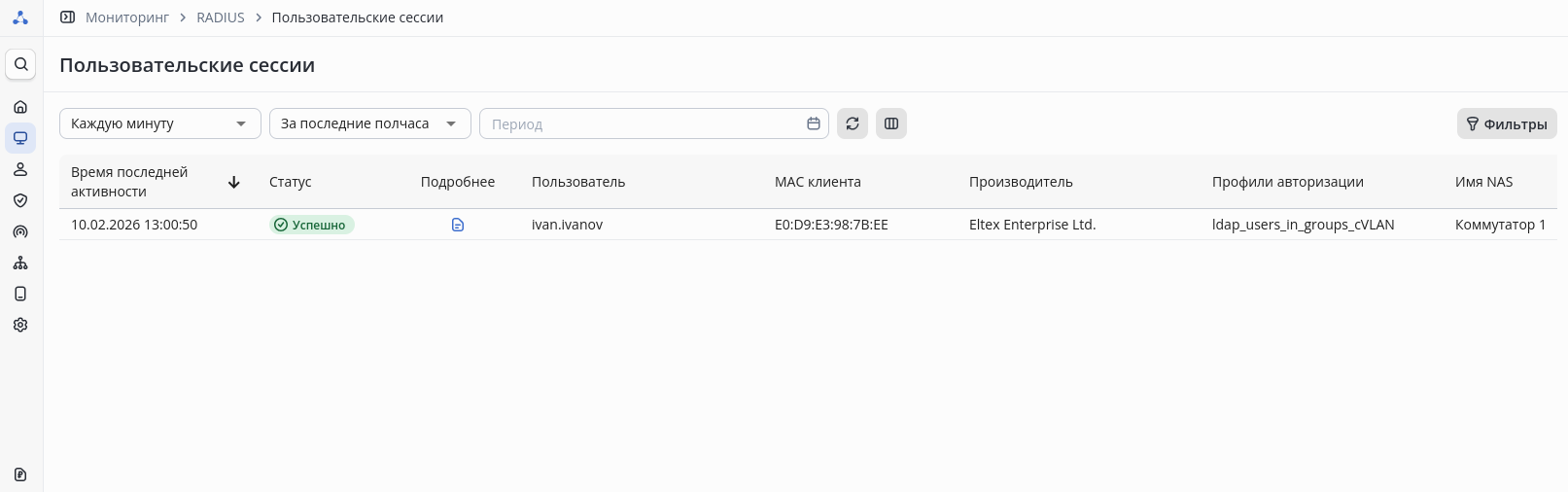Go to home via house icon
This screenshot has width=1568, height=492.
(20, 107)
